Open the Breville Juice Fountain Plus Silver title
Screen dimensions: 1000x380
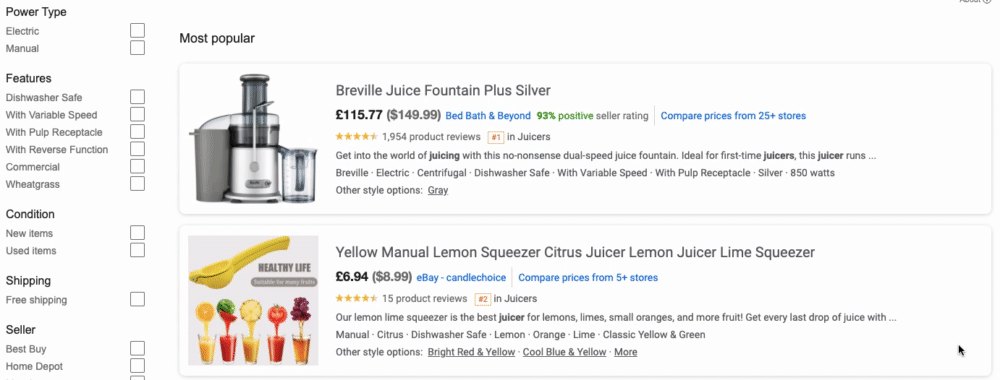tap(443, 90)
